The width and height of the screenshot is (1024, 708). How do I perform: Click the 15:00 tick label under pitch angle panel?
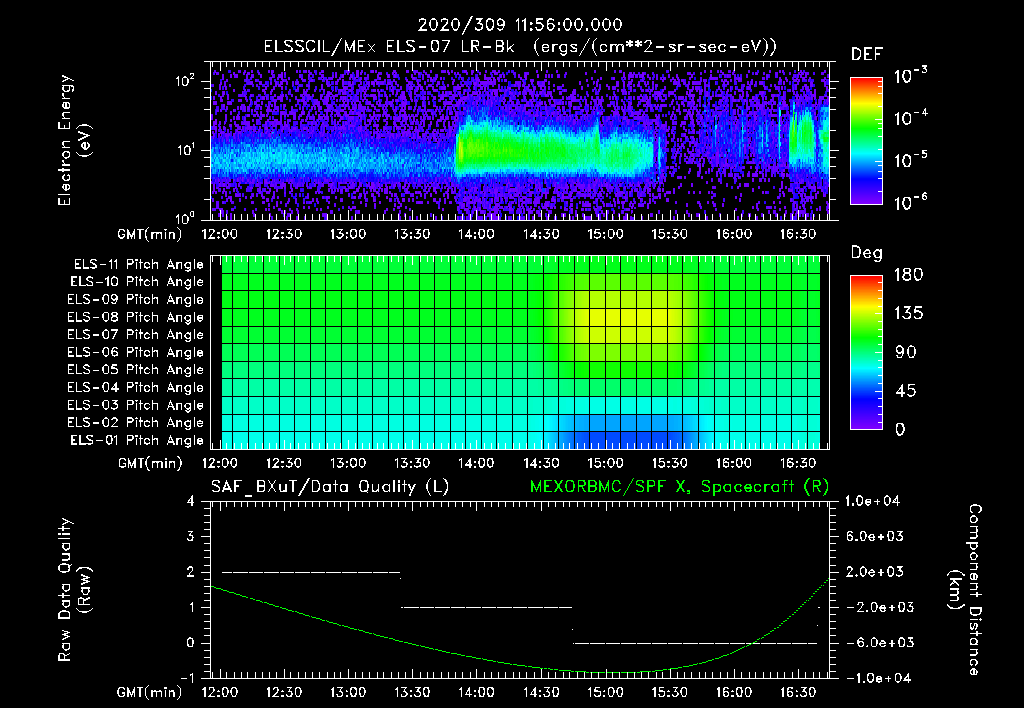tap(605, 463)
